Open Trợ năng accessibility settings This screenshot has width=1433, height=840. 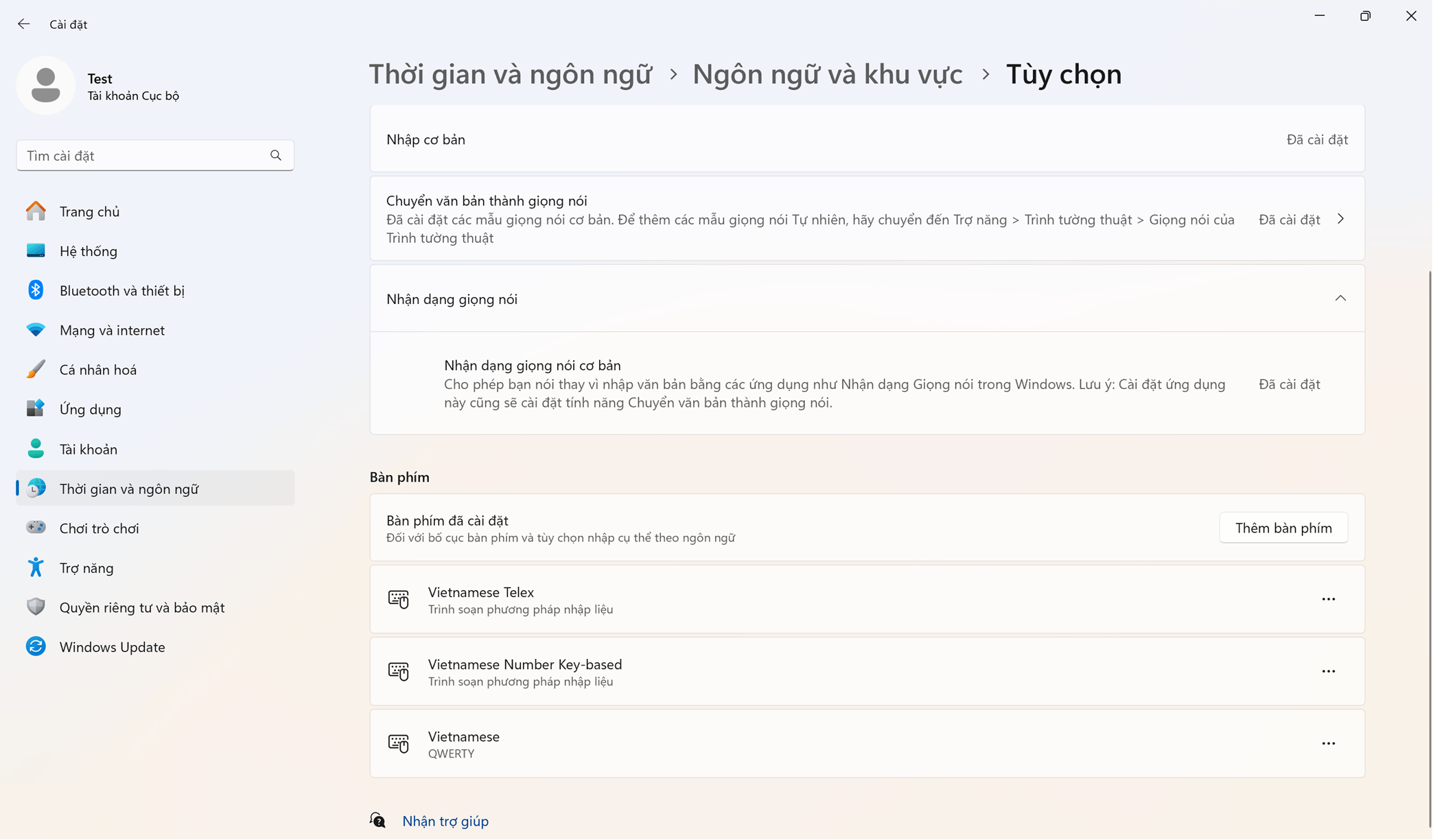pyautogui.click(x=86, y=568)
